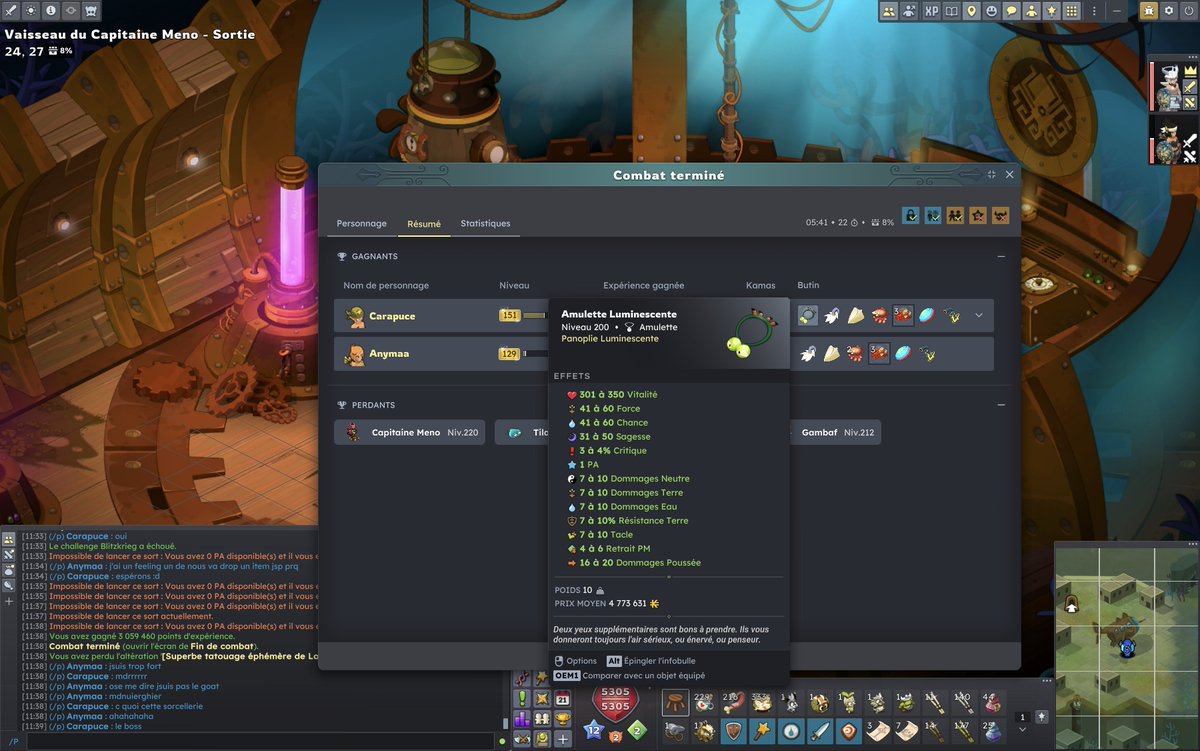Switch to the Statistiques tab

485,223
